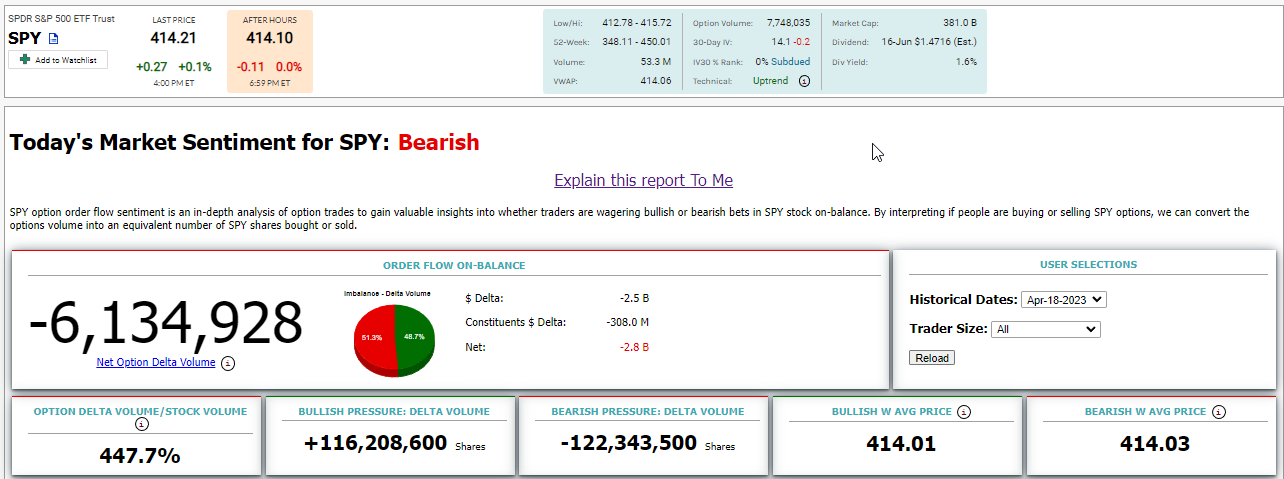
Task: Click the green 48.7% pie slice
Action: 416,337
